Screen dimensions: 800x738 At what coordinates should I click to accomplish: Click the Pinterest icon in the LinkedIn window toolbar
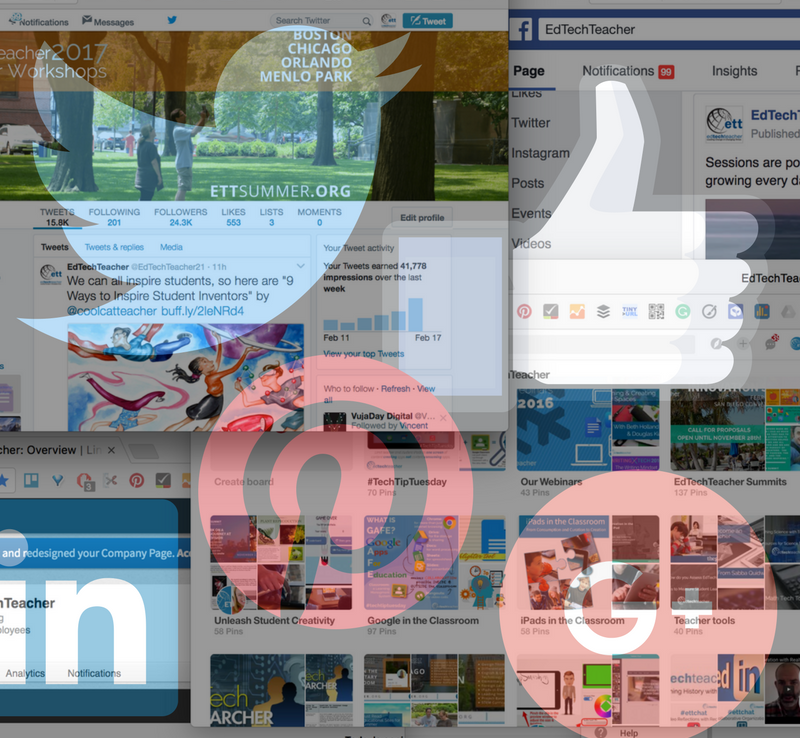136,480
